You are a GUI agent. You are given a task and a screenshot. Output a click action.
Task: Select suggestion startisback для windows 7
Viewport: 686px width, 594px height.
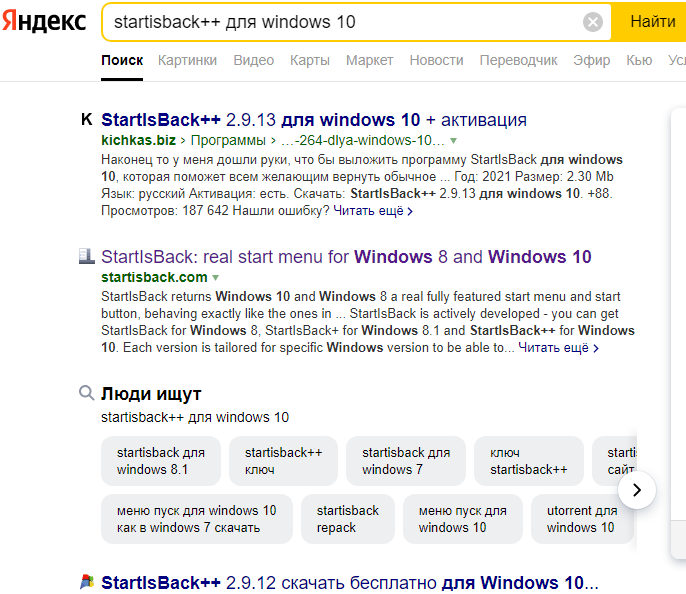click(406, 461)
